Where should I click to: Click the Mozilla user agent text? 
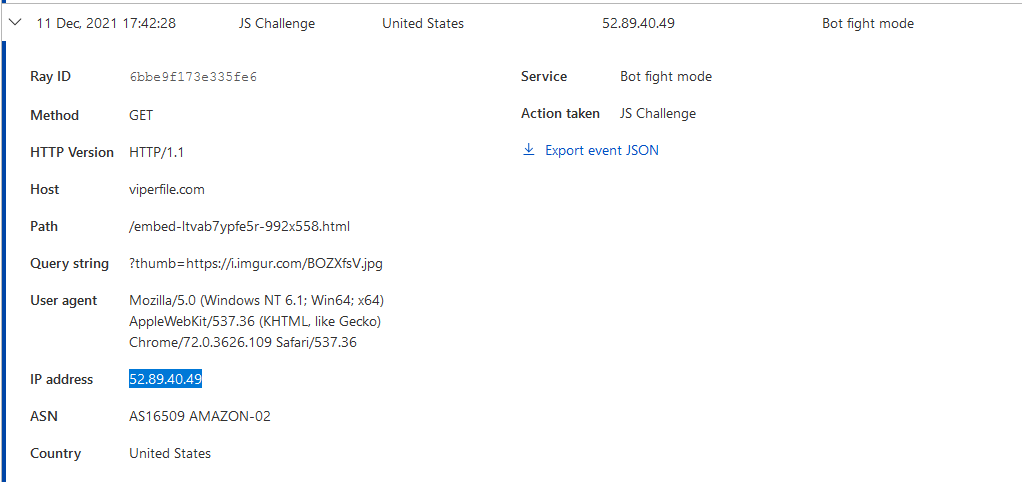(x=257, y=321)
